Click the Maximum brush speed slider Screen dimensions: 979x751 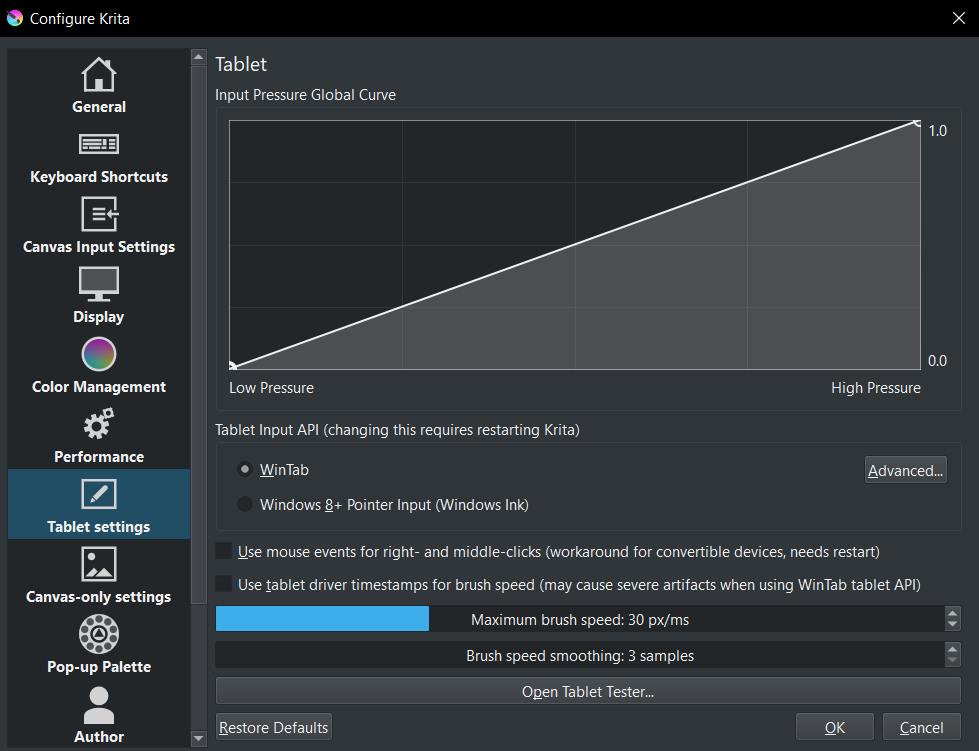(579, 620)
